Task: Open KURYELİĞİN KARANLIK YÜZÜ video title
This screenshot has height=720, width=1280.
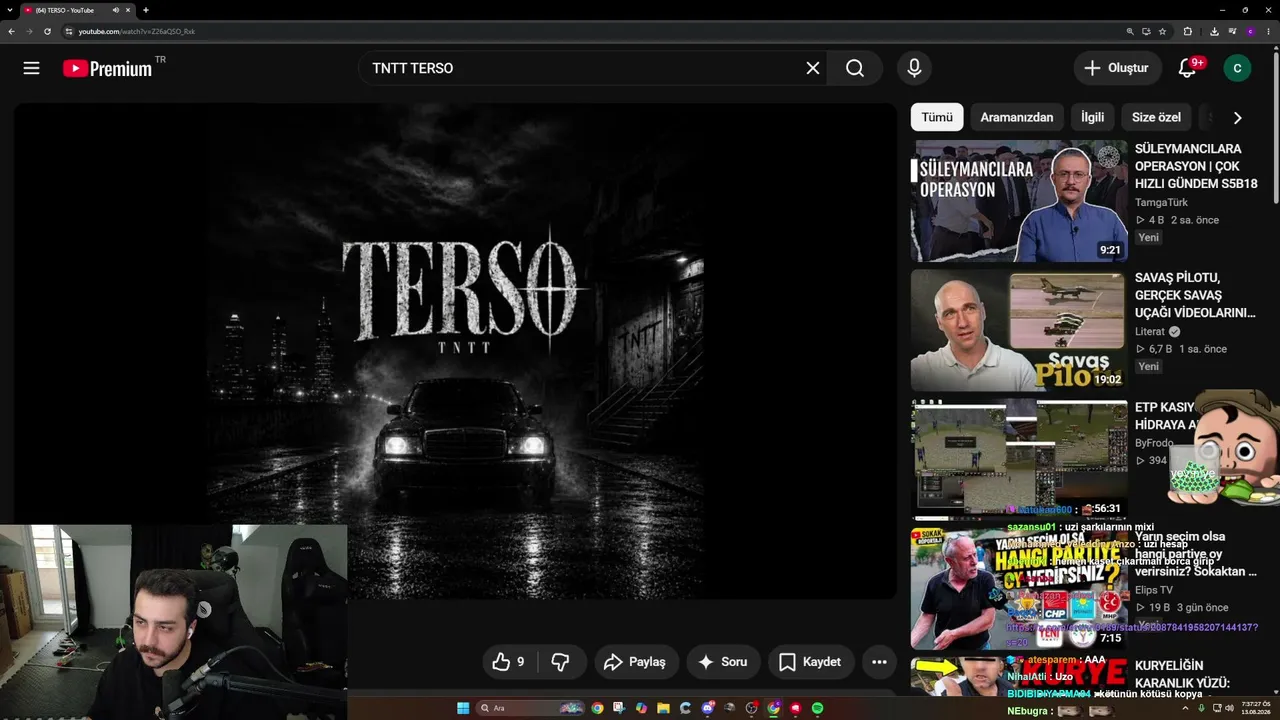Action: point(1183,674)
